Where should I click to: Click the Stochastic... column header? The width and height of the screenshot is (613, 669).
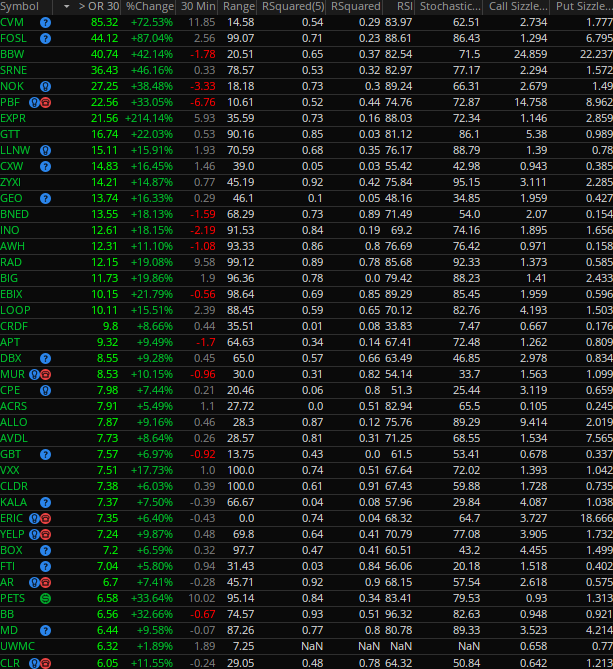tap(450, 7)
